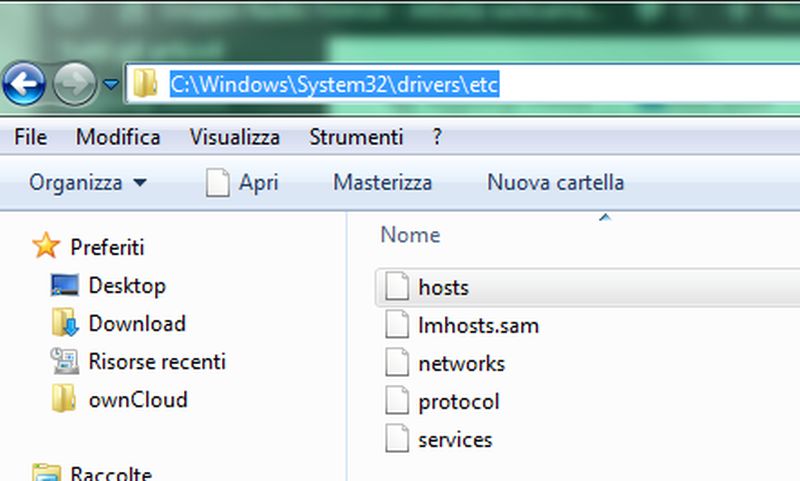Click the lmhosts.sam file icon
Viewport: 800px width, 481px height.
coord(397,324)
